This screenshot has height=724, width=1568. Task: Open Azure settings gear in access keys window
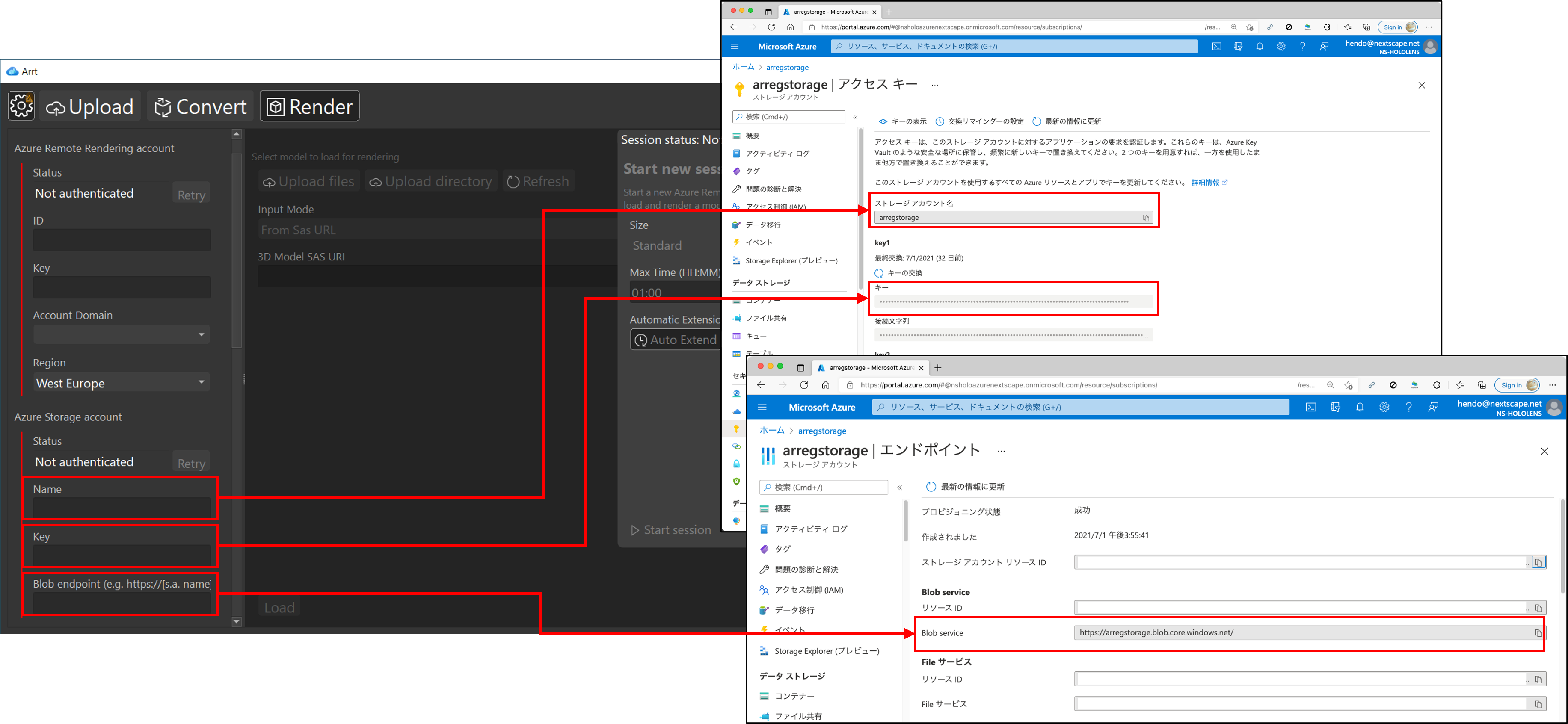point(1280,46)
